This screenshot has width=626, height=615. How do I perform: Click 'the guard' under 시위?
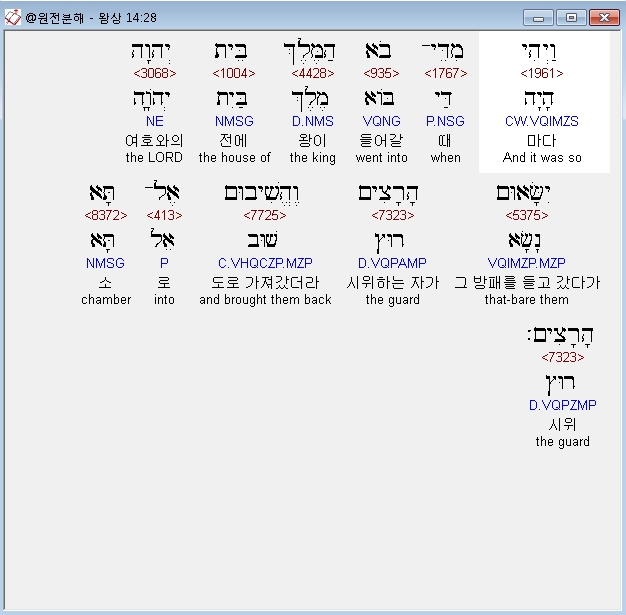point(563,442)
